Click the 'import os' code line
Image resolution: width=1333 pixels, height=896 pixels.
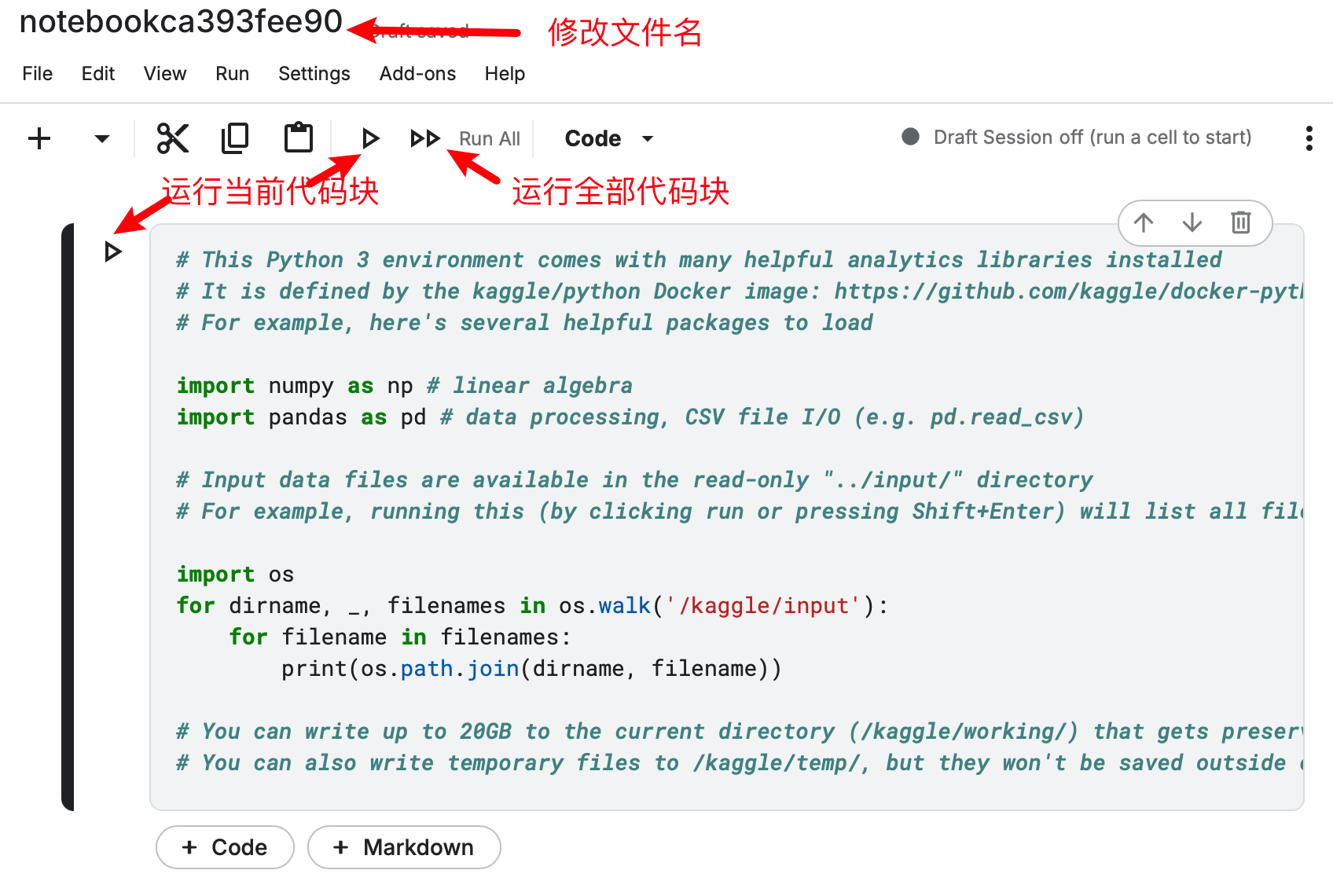(235, 575)
